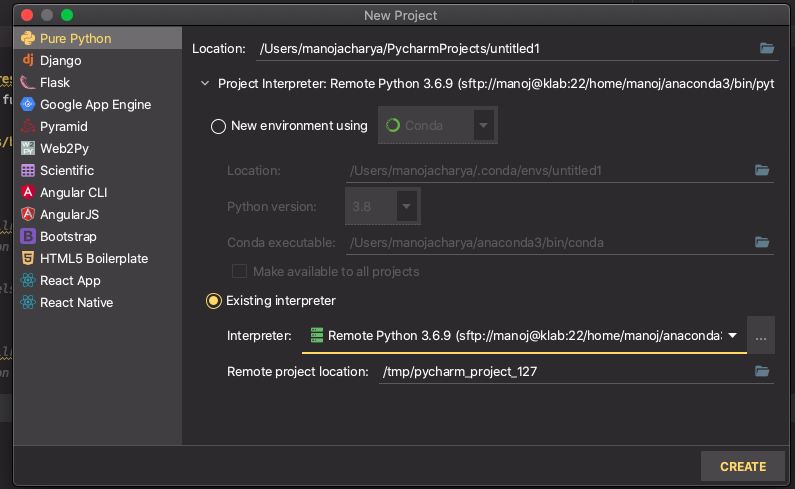Click the Web2Py icon
The height and width of the screenshot is (489, 795).
coord(28,148)
